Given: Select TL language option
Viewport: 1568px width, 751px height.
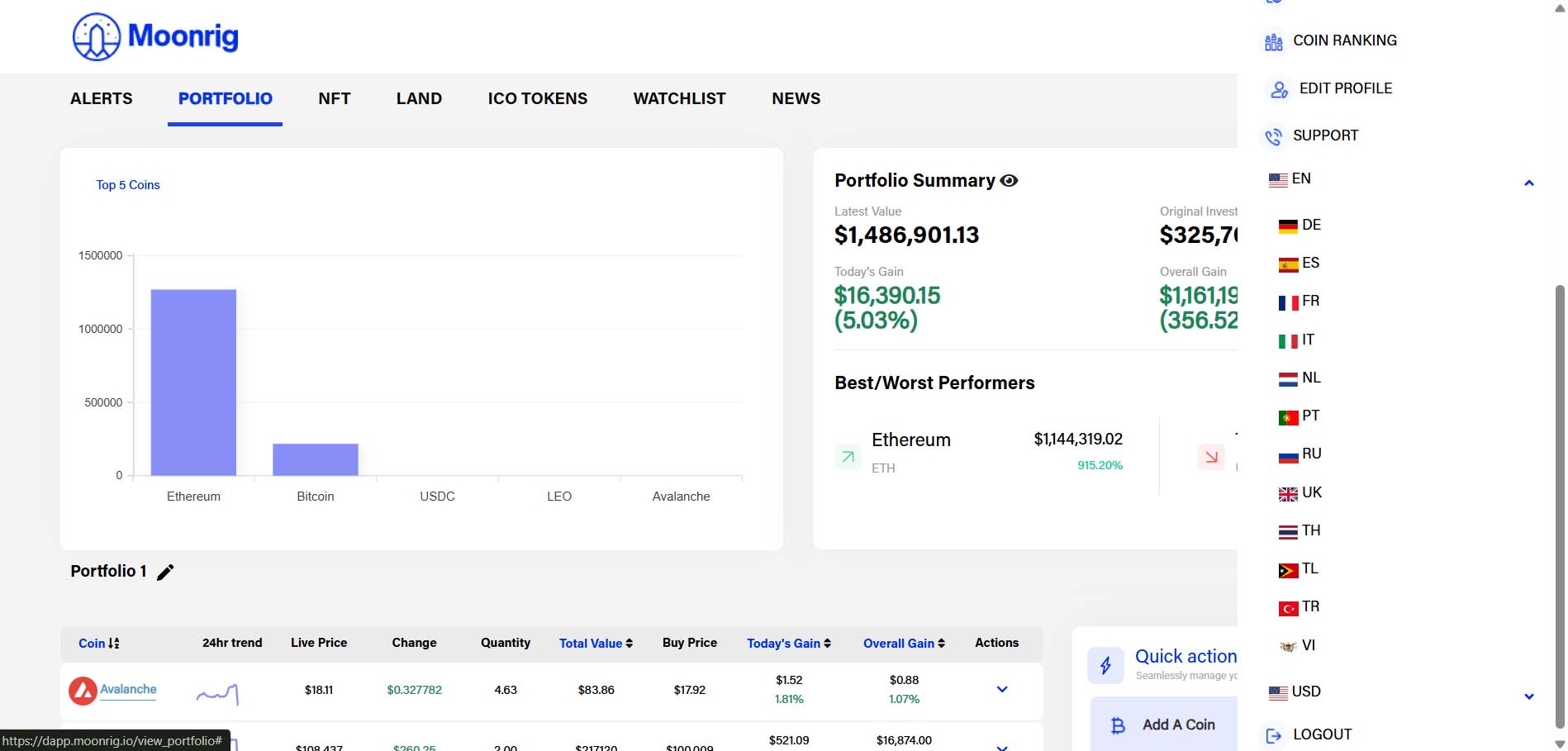Looking at the screenshot, I should 1299,569.
